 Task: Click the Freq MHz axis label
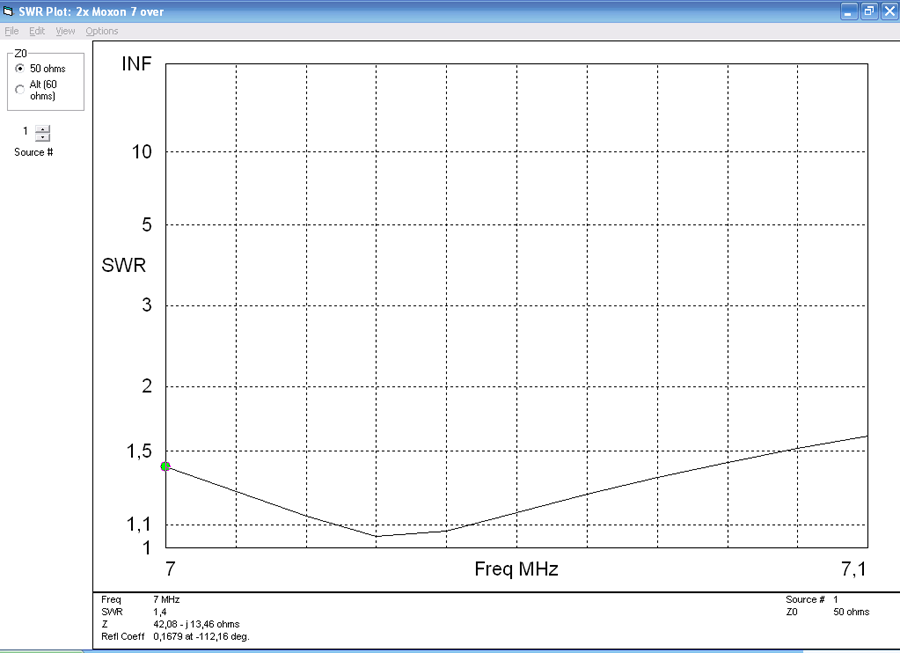click(516, 569)
